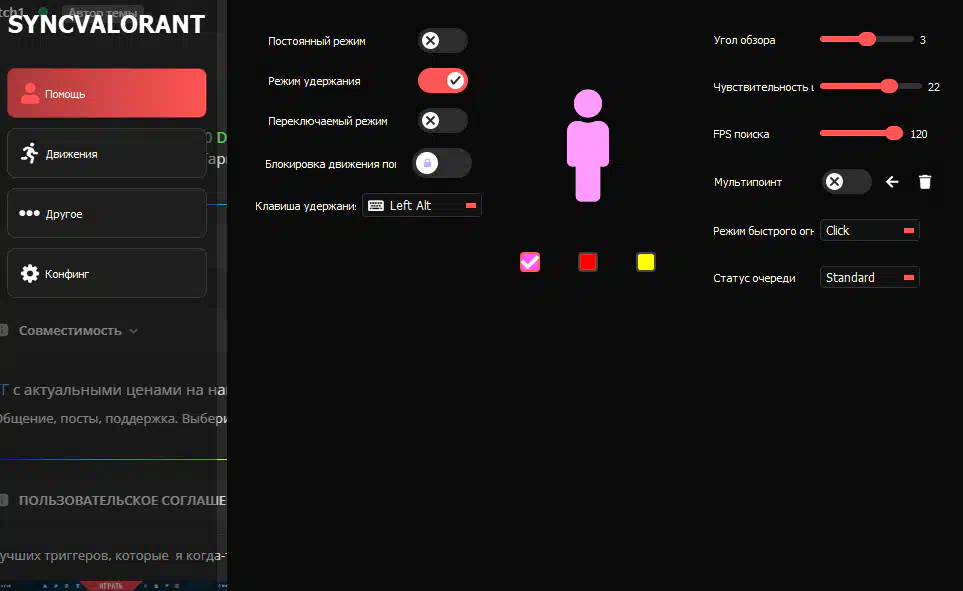Viewport: 963px width, 591px height.
Task: Click the back arrow next to Мультипоинт
Action: click(x=893, y=182)
